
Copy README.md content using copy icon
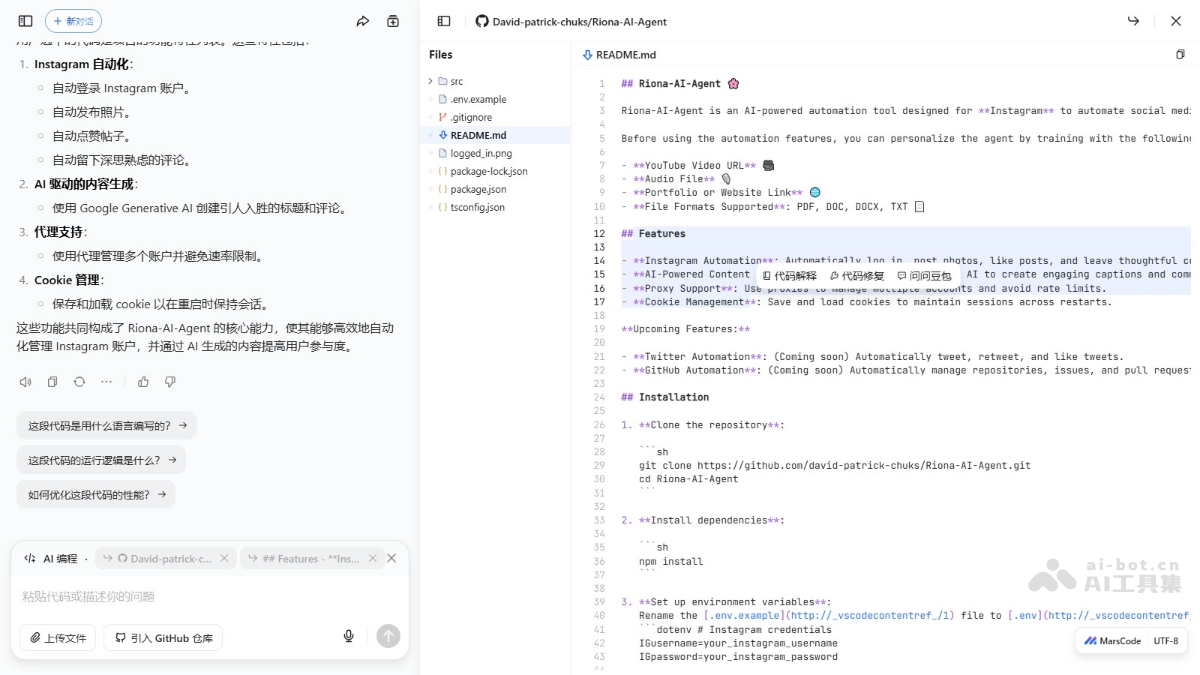[x=1180, y=55]
